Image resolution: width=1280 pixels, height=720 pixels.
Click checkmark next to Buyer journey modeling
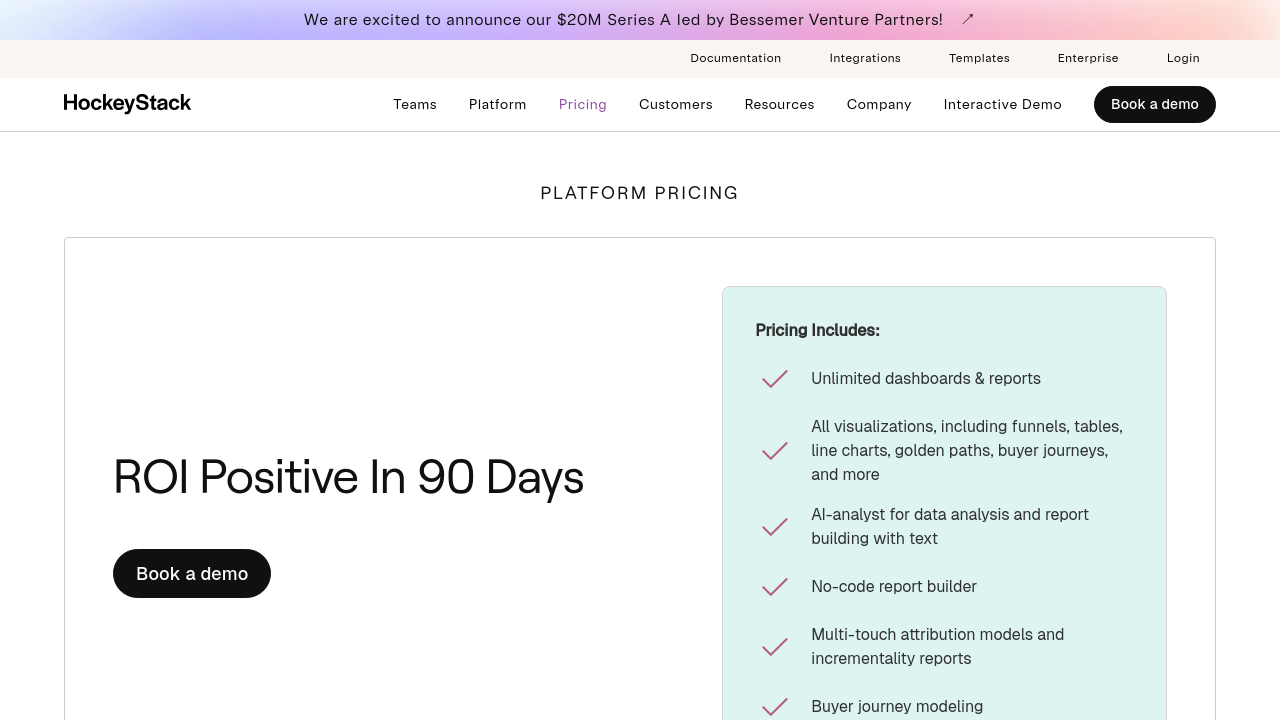[x=775, y=707]
